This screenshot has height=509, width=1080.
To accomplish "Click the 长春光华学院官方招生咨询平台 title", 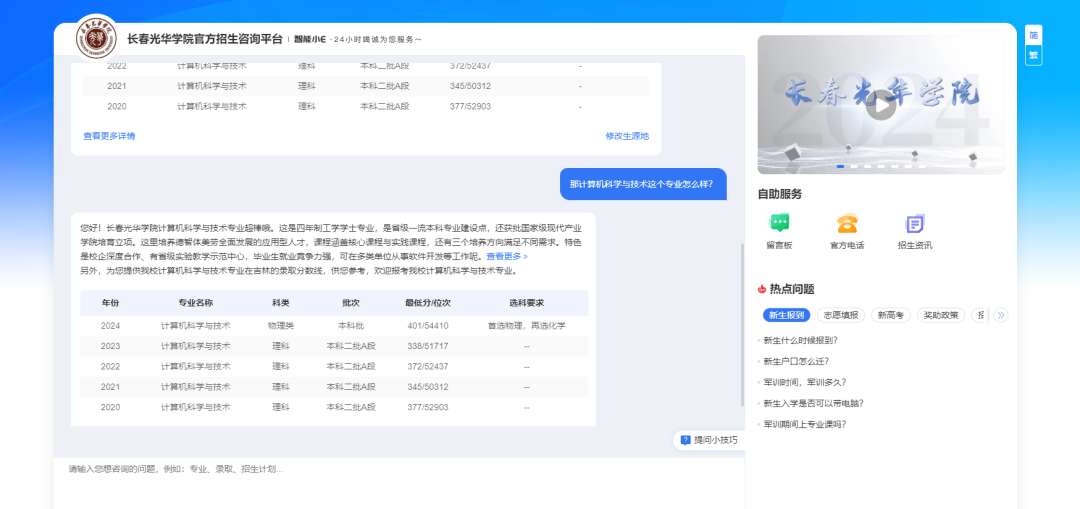I will click(x=205, y=39).
